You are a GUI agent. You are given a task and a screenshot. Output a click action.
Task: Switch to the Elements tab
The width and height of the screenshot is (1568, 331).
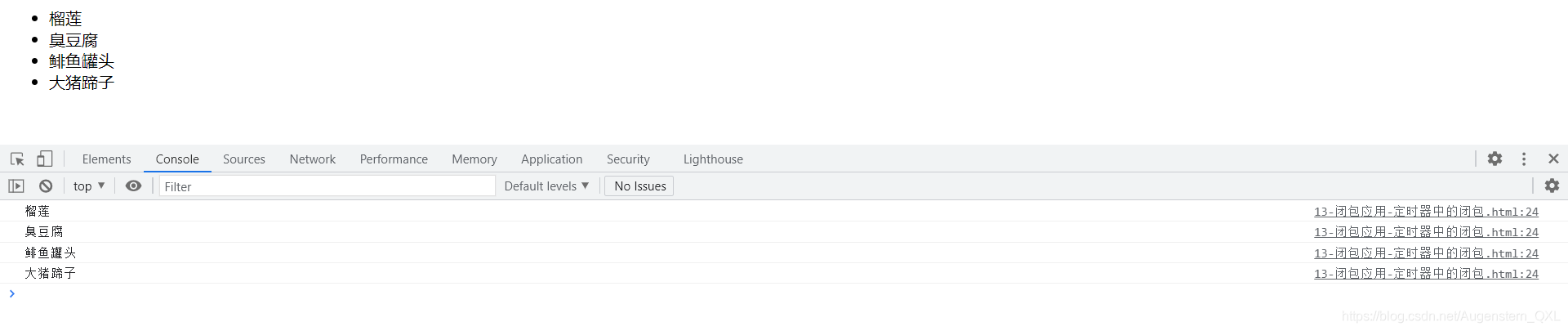tap(106, 159)
